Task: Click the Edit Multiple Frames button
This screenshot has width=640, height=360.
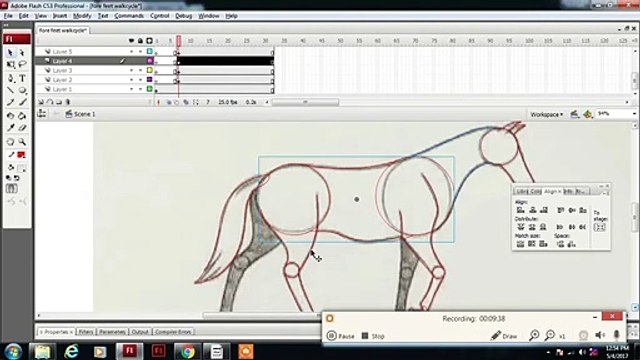Action: click(186, 102)
